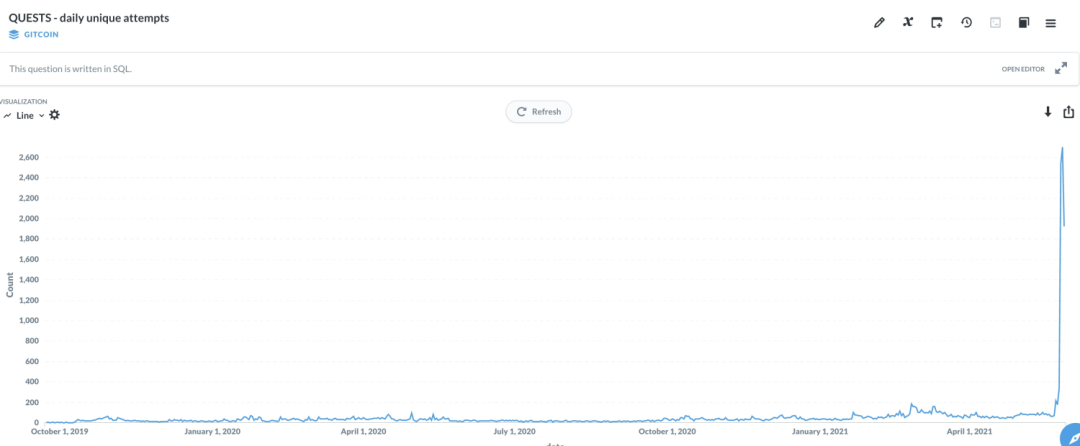Open the visualization settings gear

coord(54,115)
